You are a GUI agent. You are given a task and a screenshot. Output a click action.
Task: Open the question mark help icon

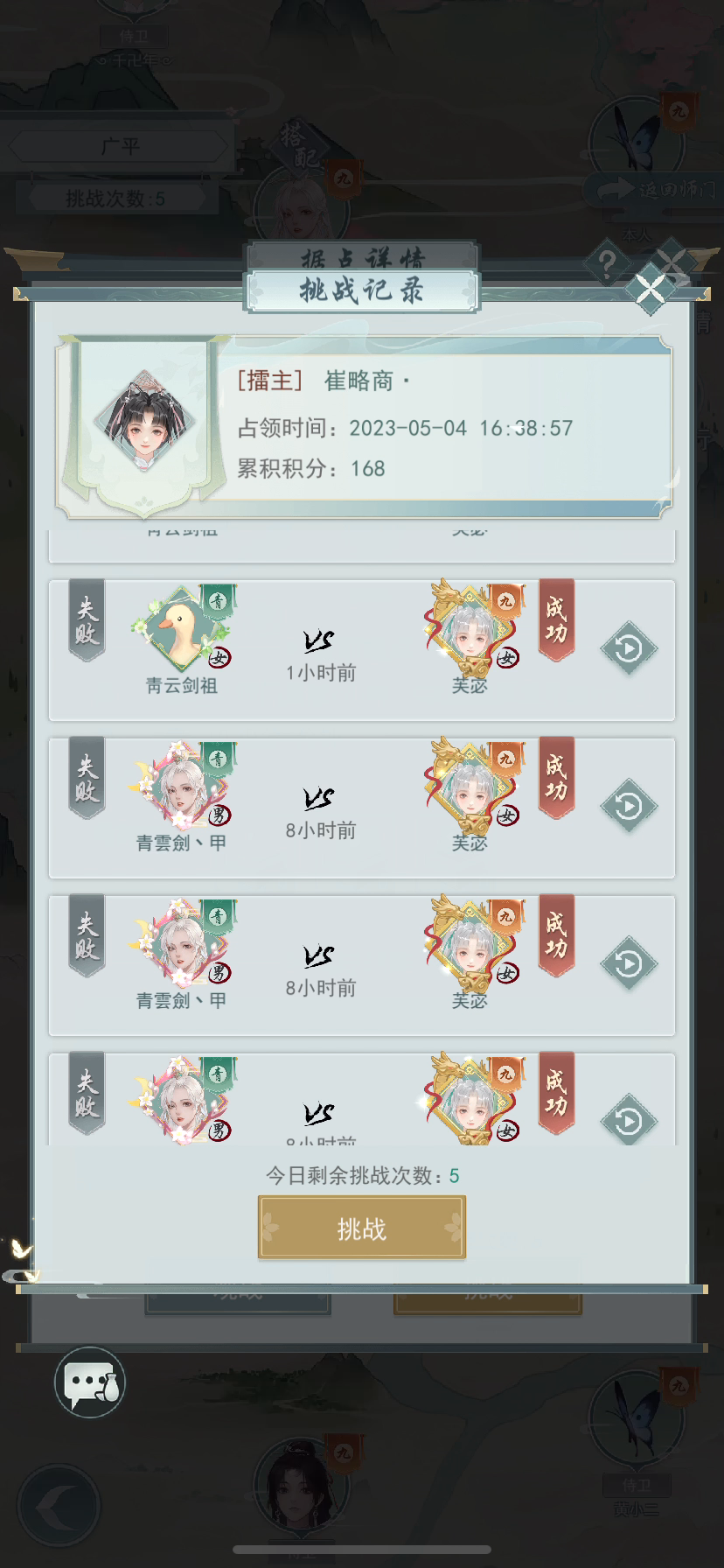(606, 261)
